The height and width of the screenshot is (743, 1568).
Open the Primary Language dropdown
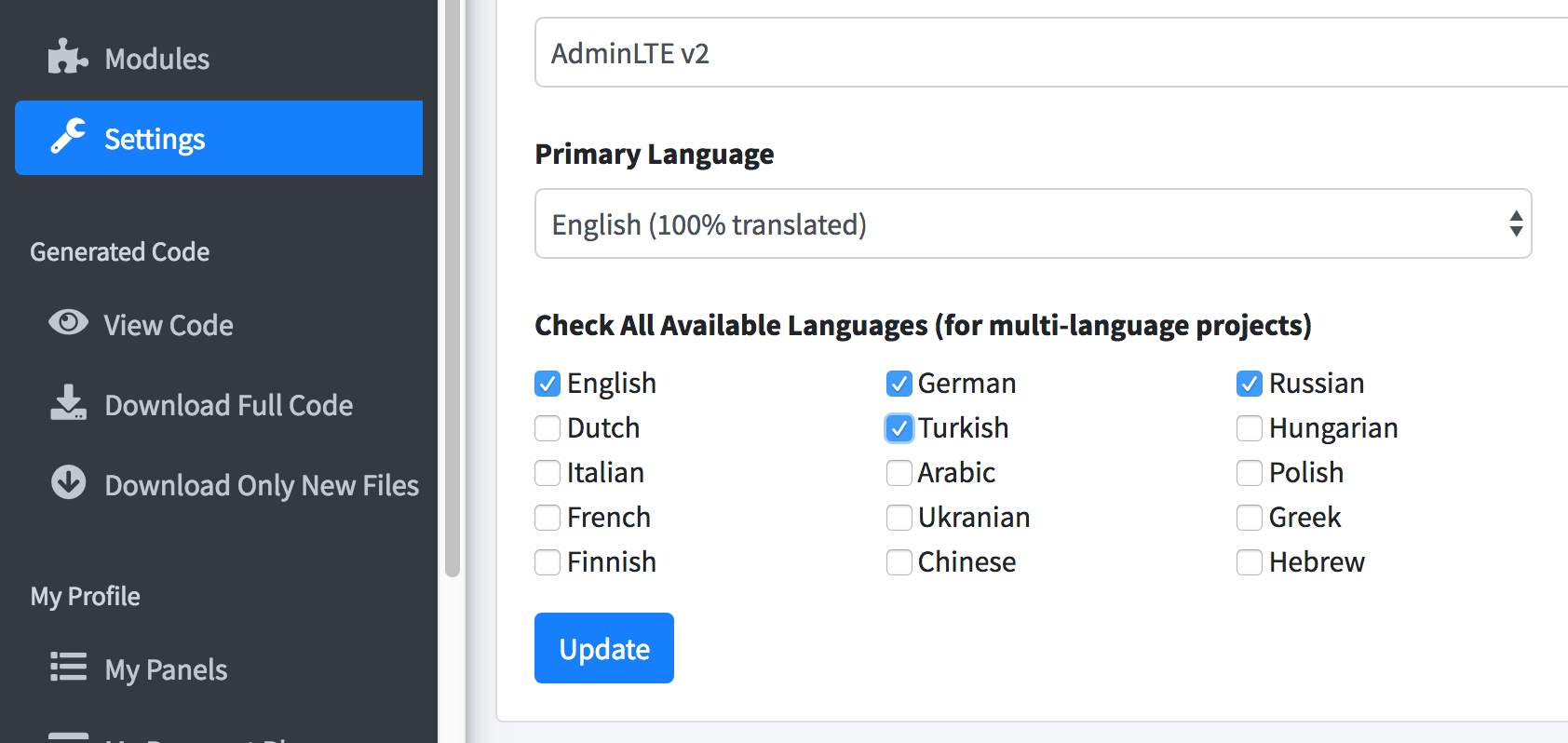coord(1024,224)
